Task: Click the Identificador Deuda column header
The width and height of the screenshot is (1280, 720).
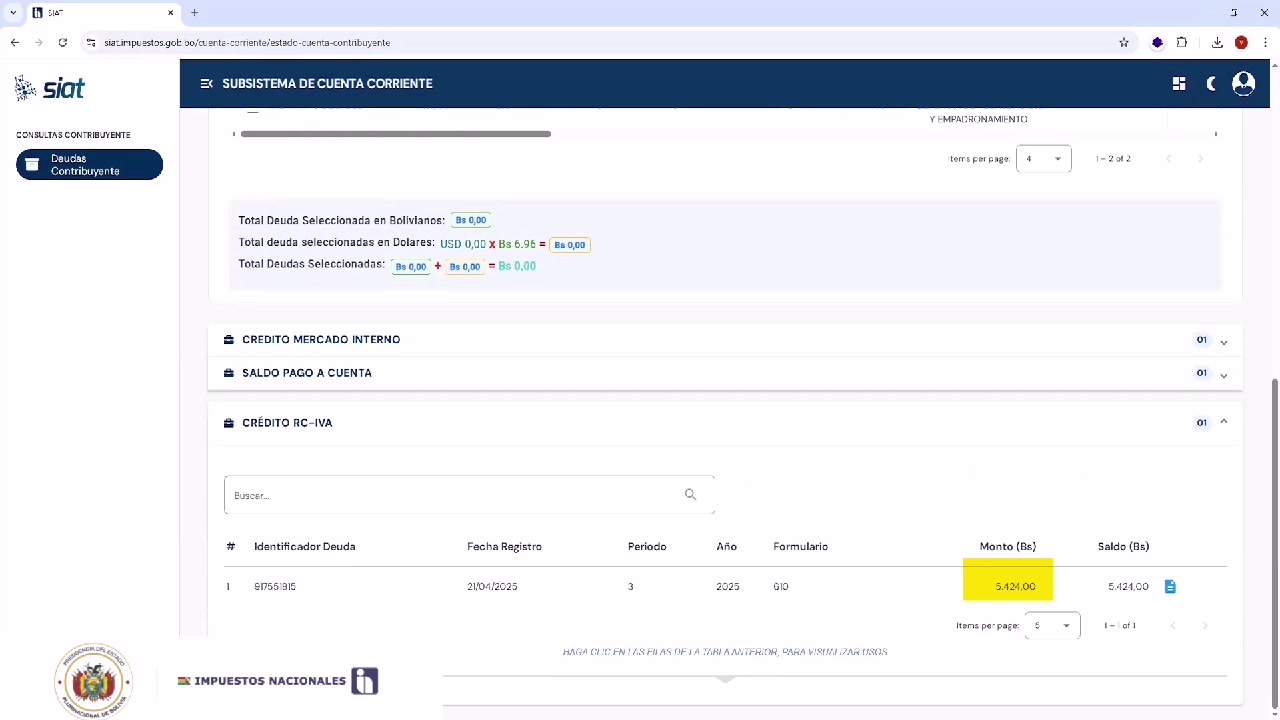Action: 305,547
